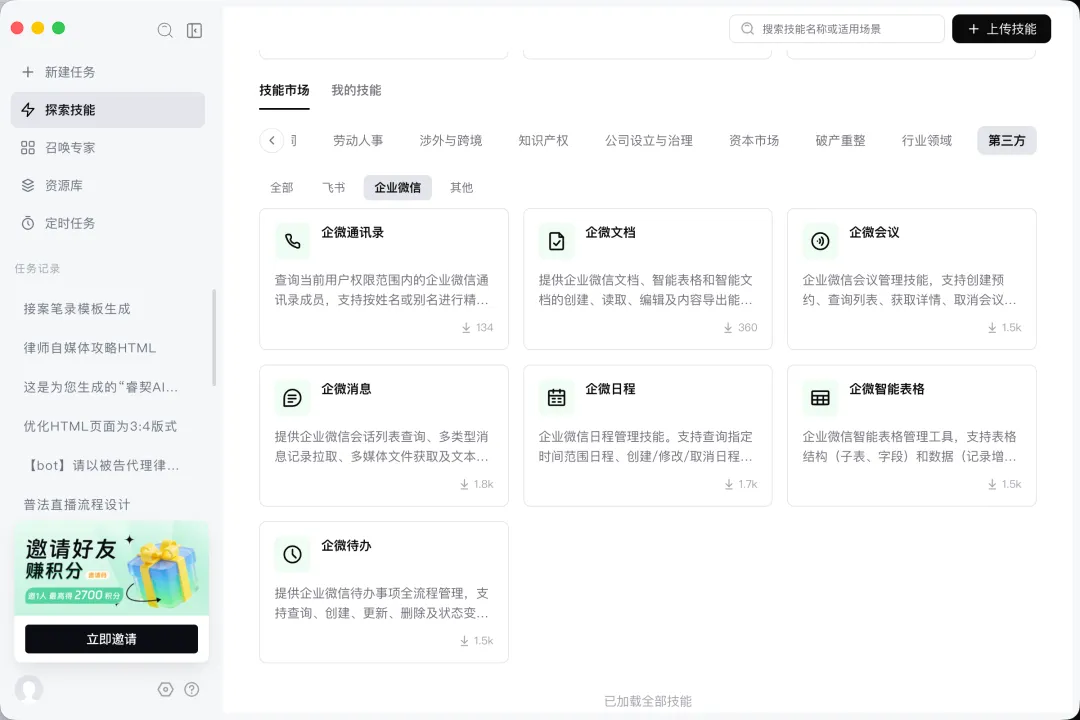Open 探索技能 in sidebar
The width and height of the screenshot is (1080, 720).
pyautogui.click(x=108, y=110)
